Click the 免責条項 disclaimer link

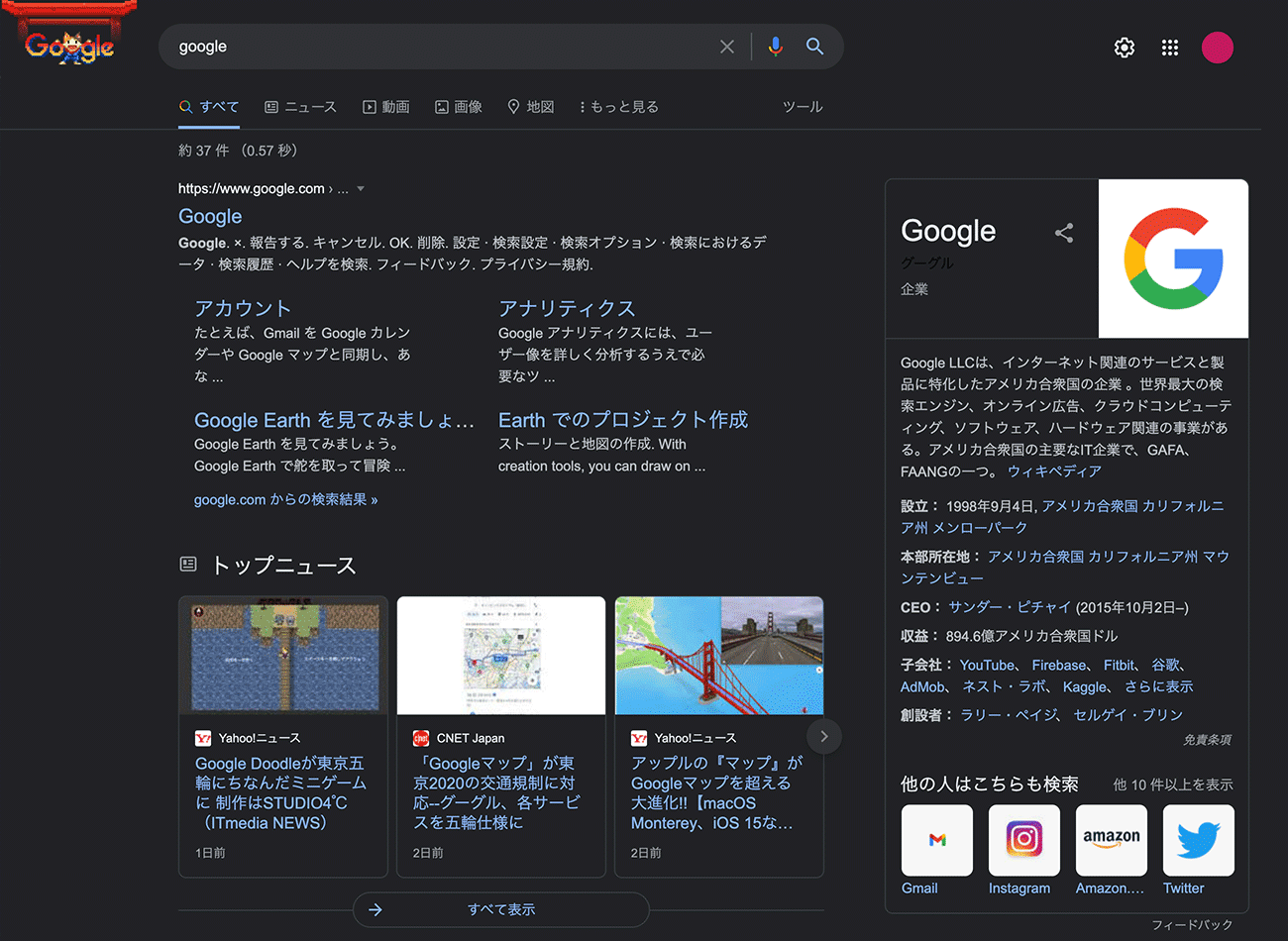(x=1207, y=740)
